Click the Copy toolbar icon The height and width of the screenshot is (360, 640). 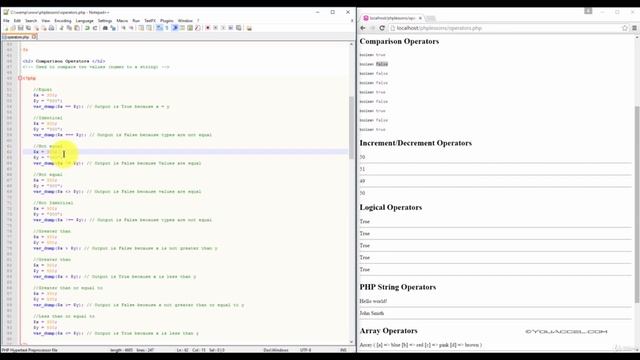coord(69,28)
